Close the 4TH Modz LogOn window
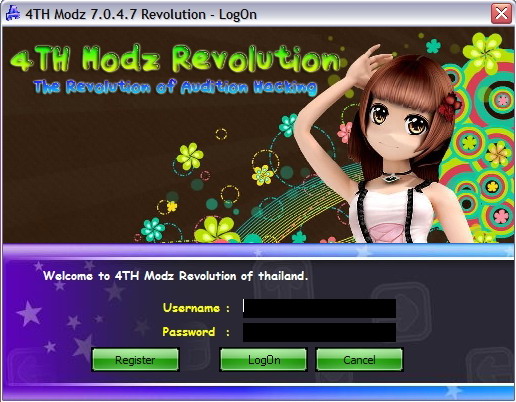 (501, 14)
